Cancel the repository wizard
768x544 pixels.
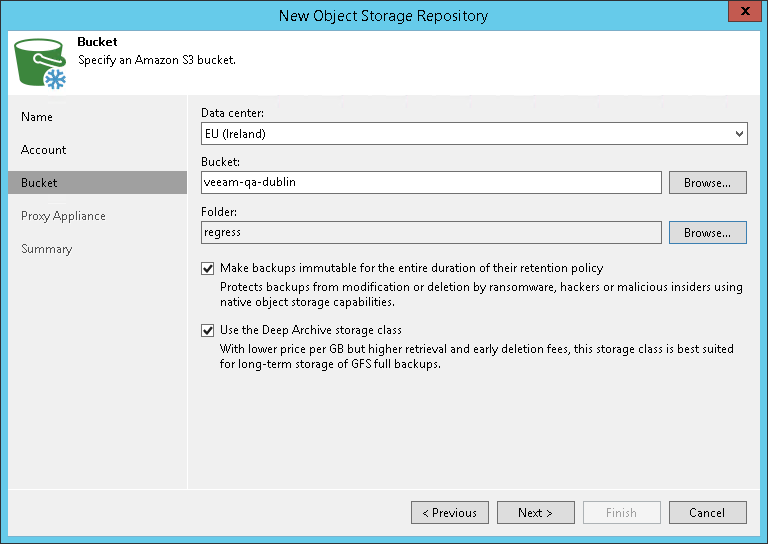tap(708, 513)
